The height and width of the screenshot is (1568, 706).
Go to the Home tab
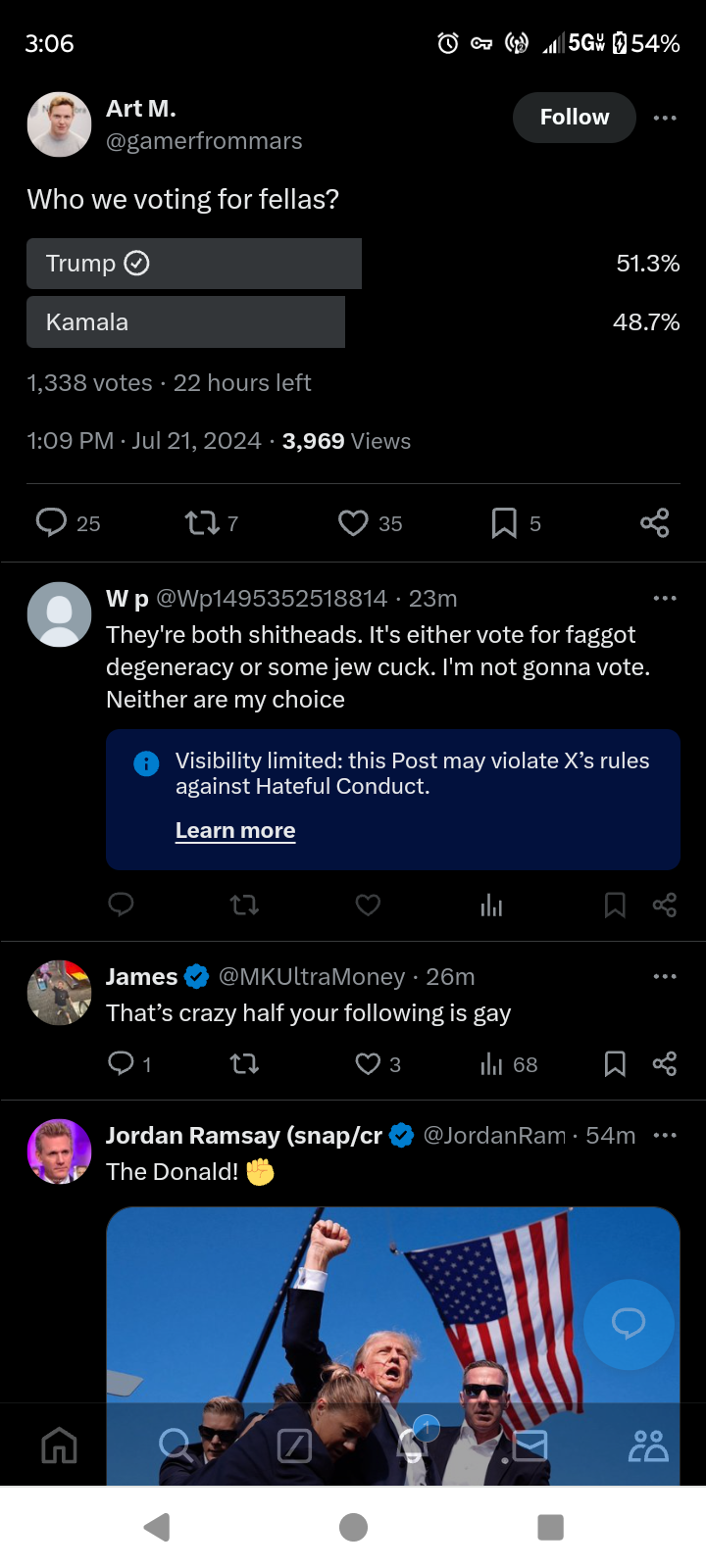(x=59, y=1445)
